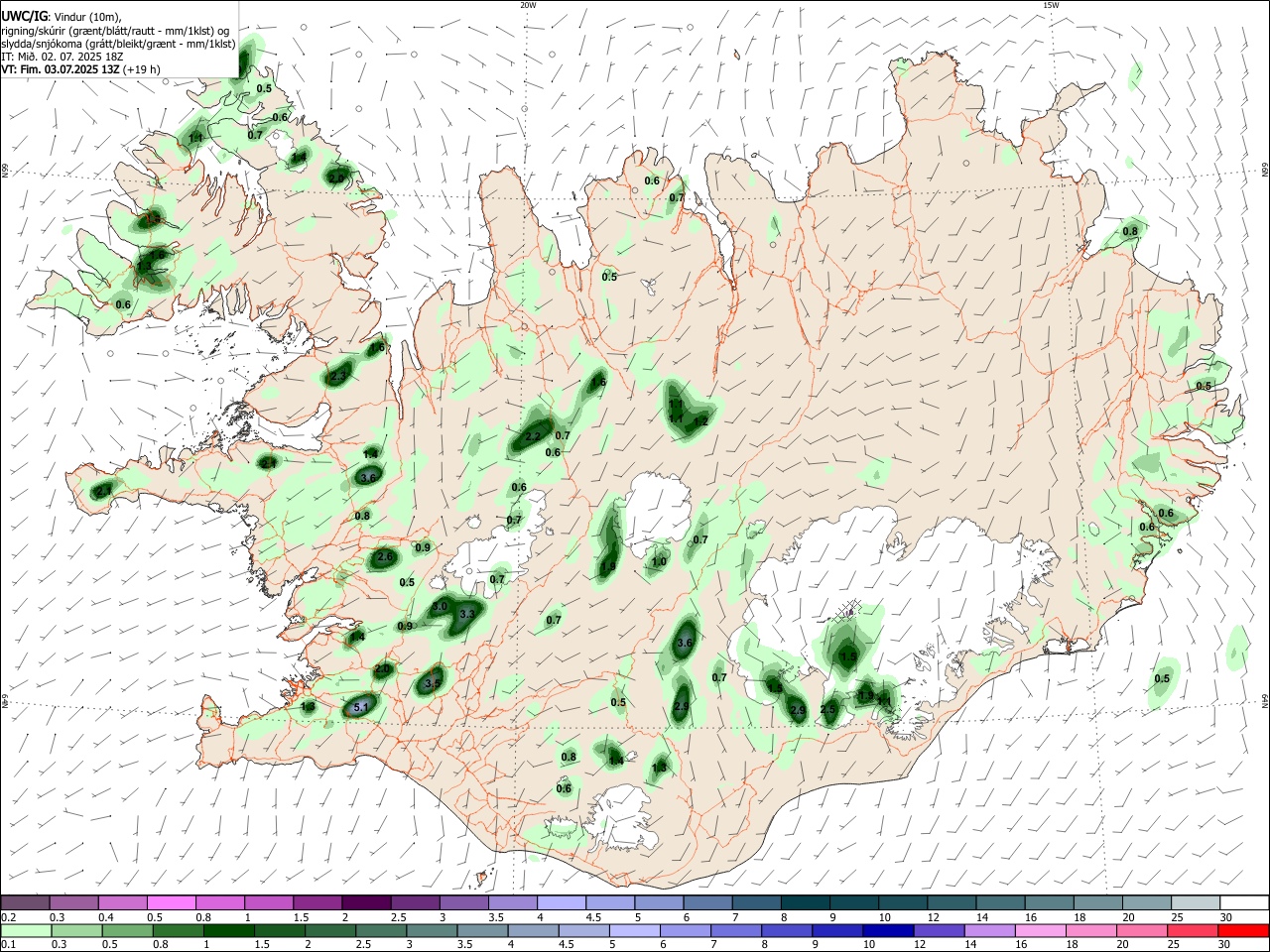Viewport: 1270px width, 952px height.
Task: Click the '15W' longitude label
Action: [x=1051, y=5]
